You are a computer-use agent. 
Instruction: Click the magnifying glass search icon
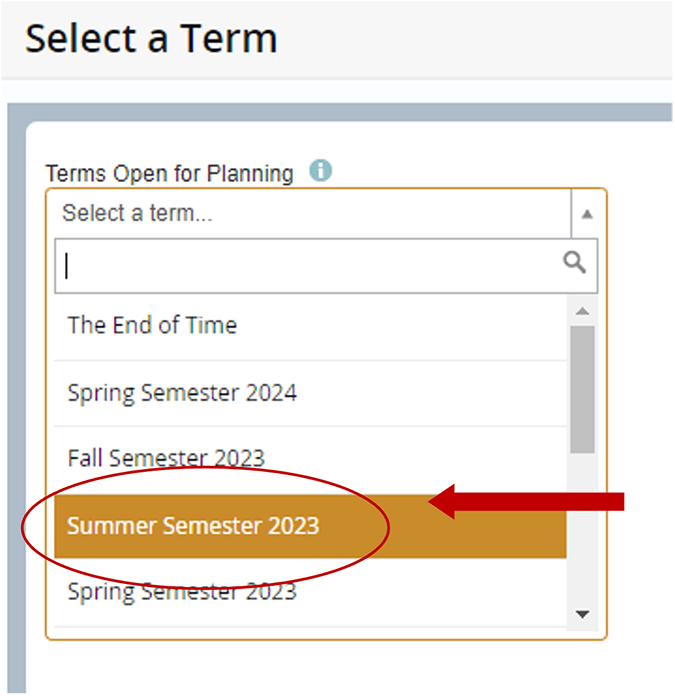[x=574, y=263]
